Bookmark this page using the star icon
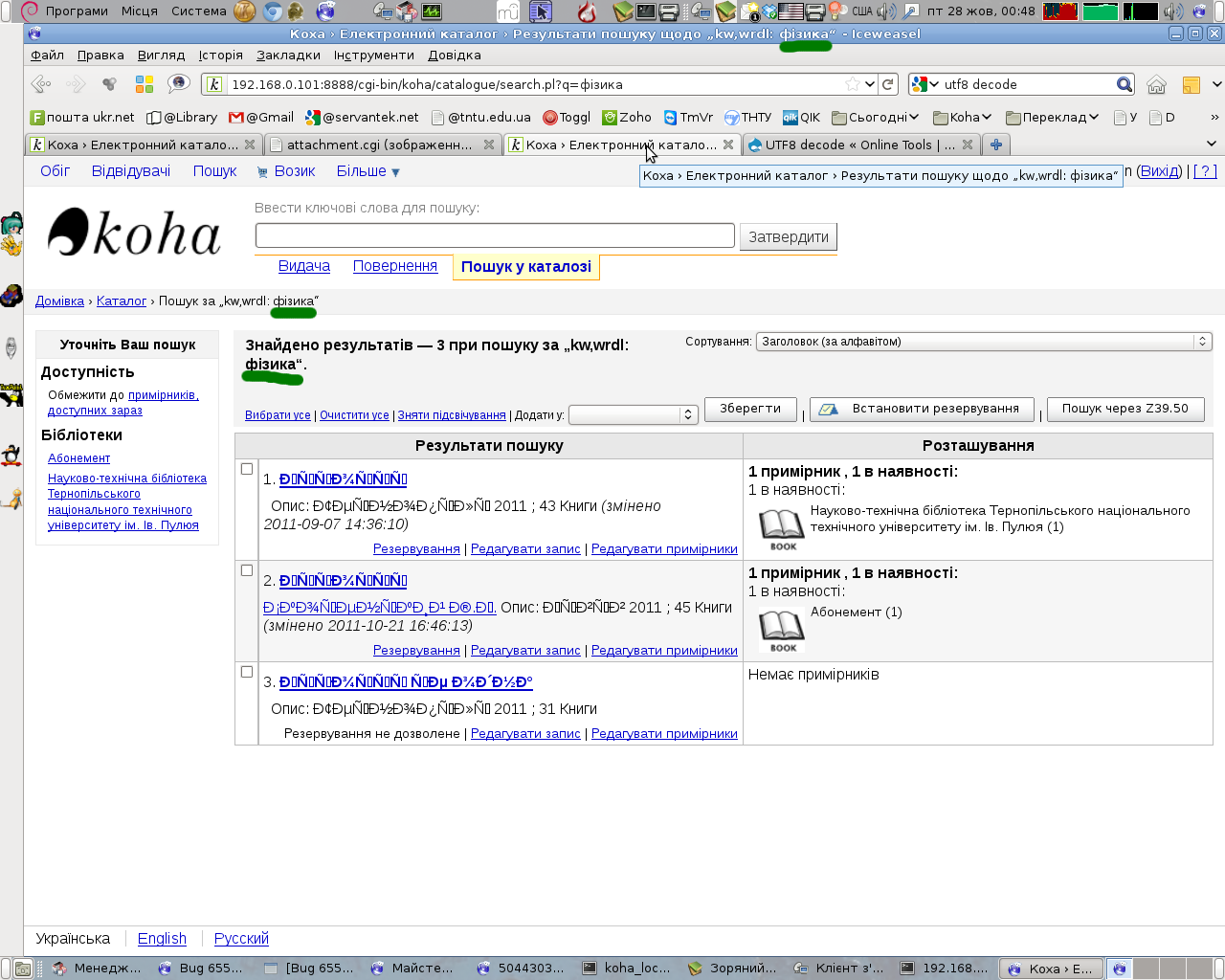Image resolution: width=1225 pixels, height=980 pixels. (x=852, y=84)
